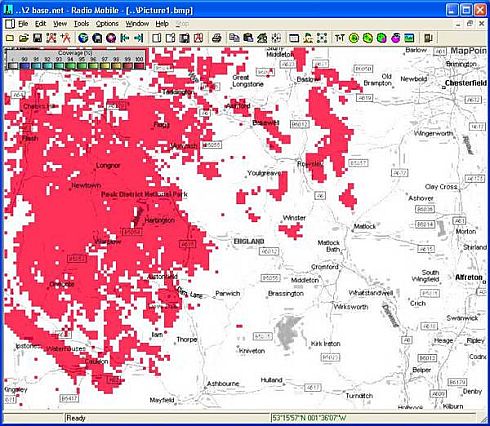This screenshot has height=426, width=490.
Task: Click the Youlgreave label on the map
Action: pyautogui.click(x=263, y=173)
